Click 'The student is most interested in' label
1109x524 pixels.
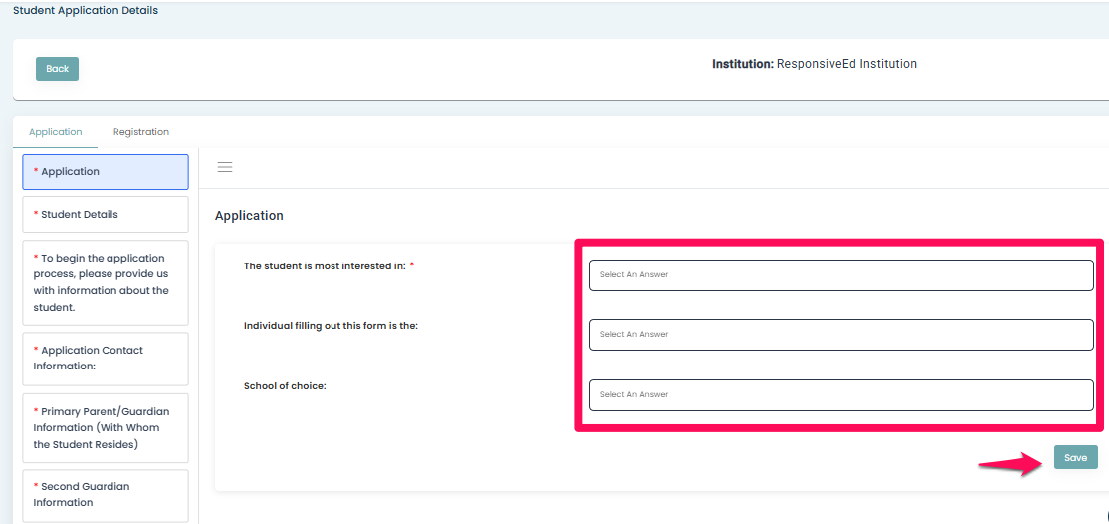click(325, 266)
